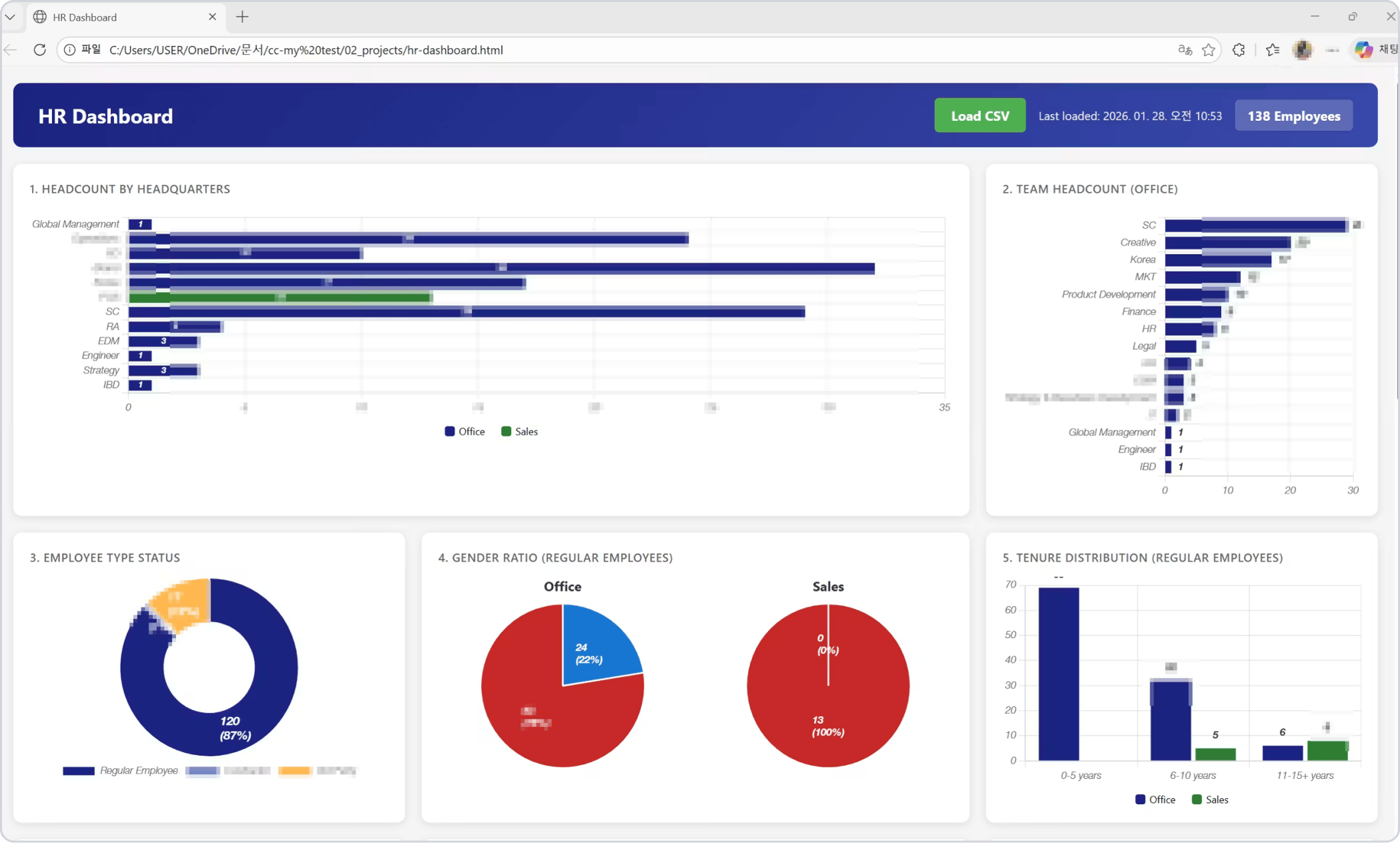This screenshot has width=1400, height=843.
Task: Open the favorites list icon
Action: click(1273, 50)
